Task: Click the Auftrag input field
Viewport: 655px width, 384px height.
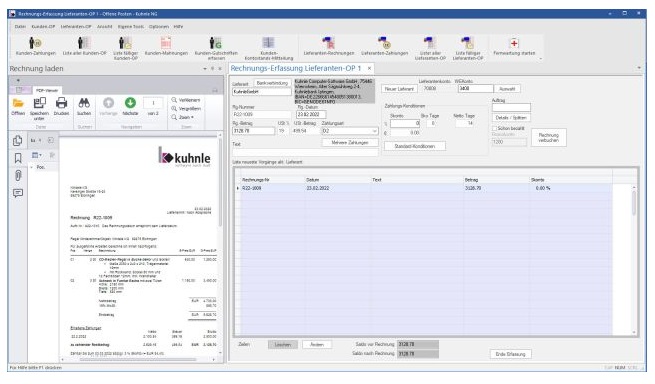Action: click(x=511, y=107)
